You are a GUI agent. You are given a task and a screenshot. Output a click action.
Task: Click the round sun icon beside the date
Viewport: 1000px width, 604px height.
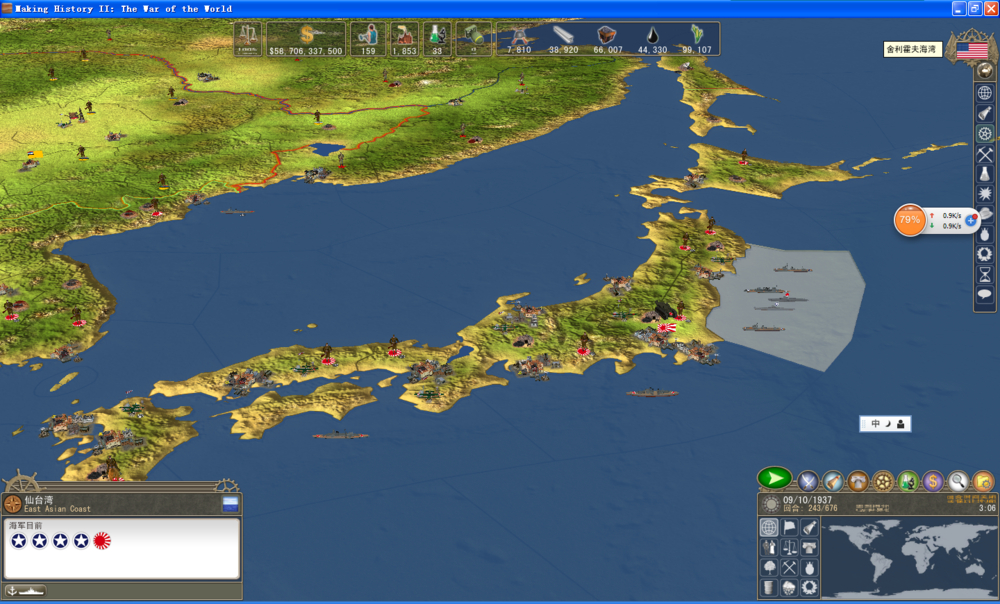click(x=770, y=504)
